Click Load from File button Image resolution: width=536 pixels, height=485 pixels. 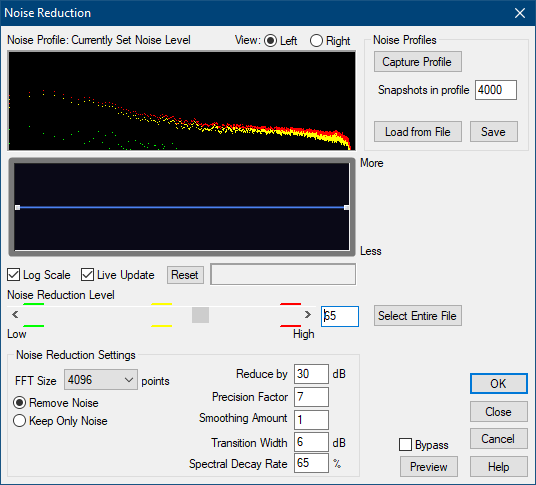pyautogui.click(x=418, y=132)
